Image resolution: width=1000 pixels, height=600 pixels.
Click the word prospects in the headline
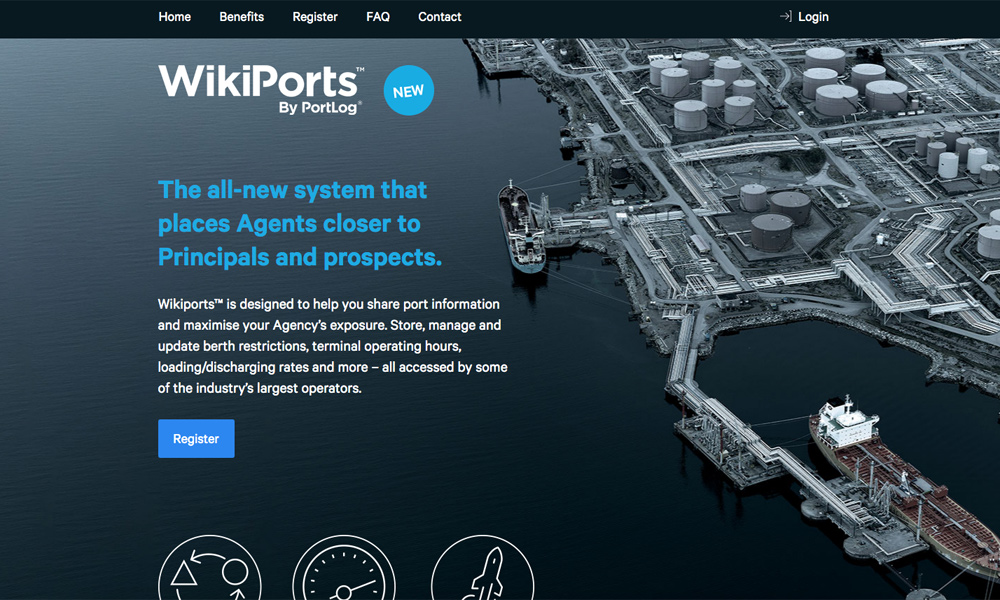pyautogui.click(x=382, y=258)
